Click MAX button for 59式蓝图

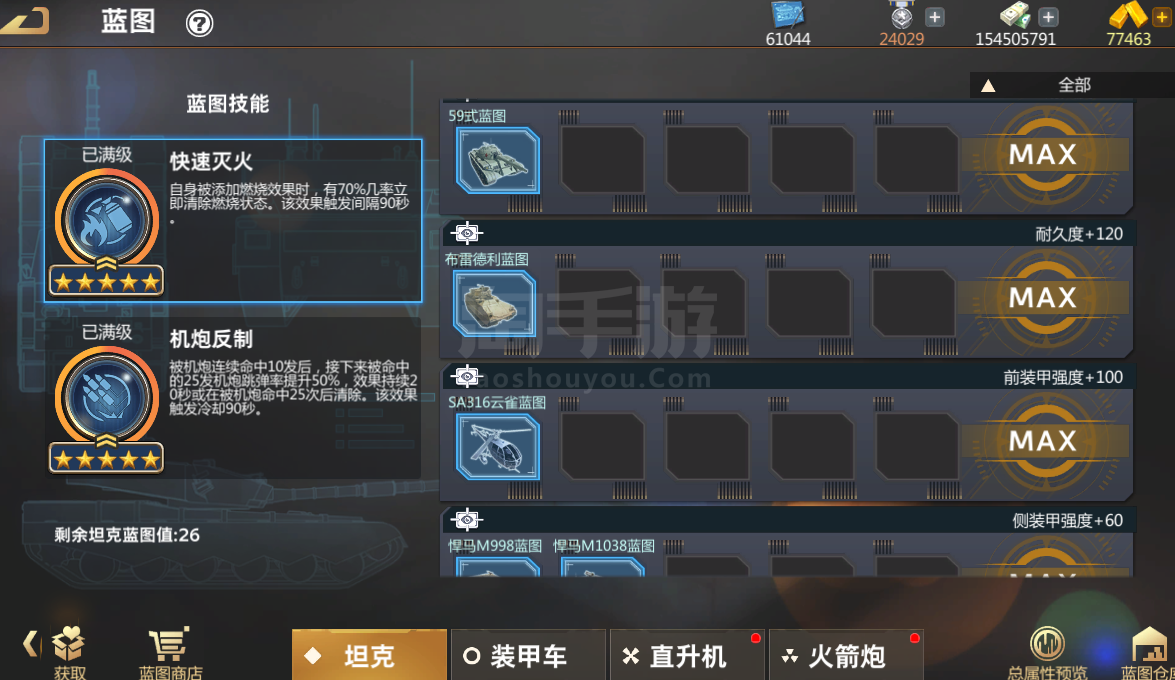1043,154
